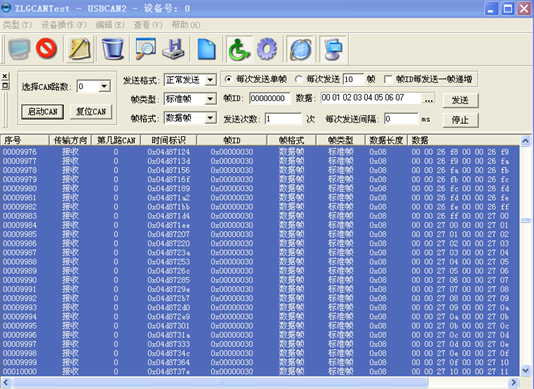Click the horizontal scrollbar right arrow

514,383
